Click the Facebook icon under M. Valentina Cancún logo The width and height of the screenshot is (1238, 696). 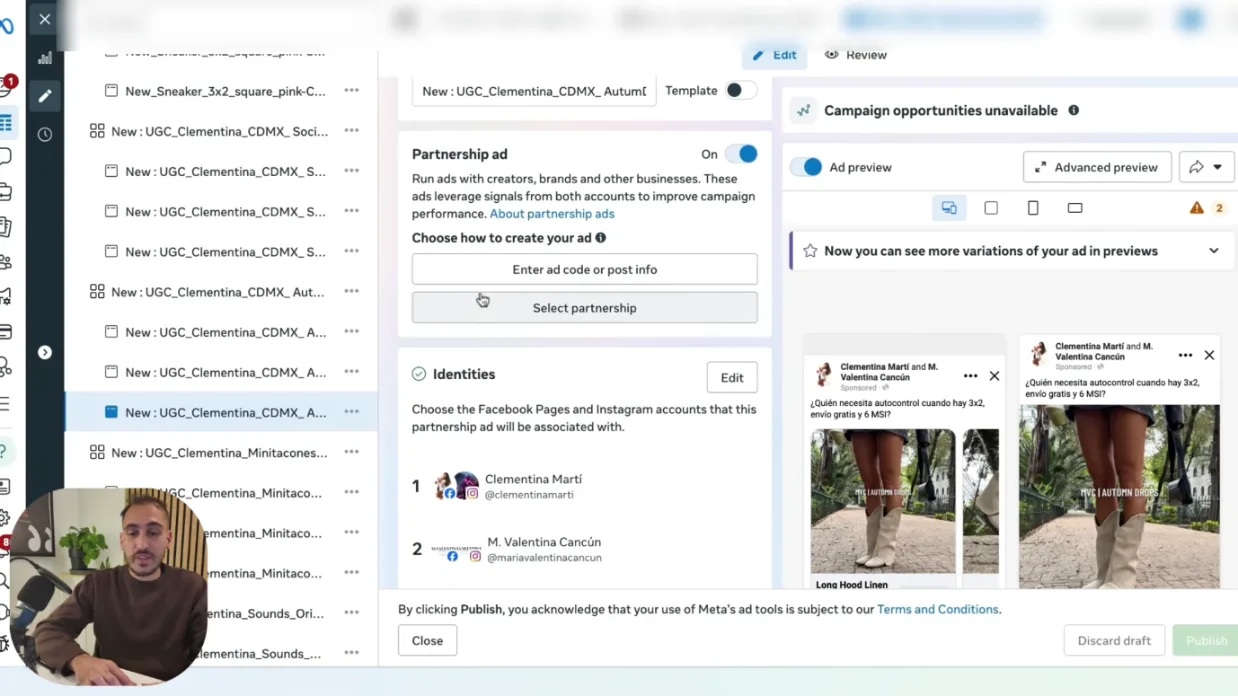click(x=452, y=556)
